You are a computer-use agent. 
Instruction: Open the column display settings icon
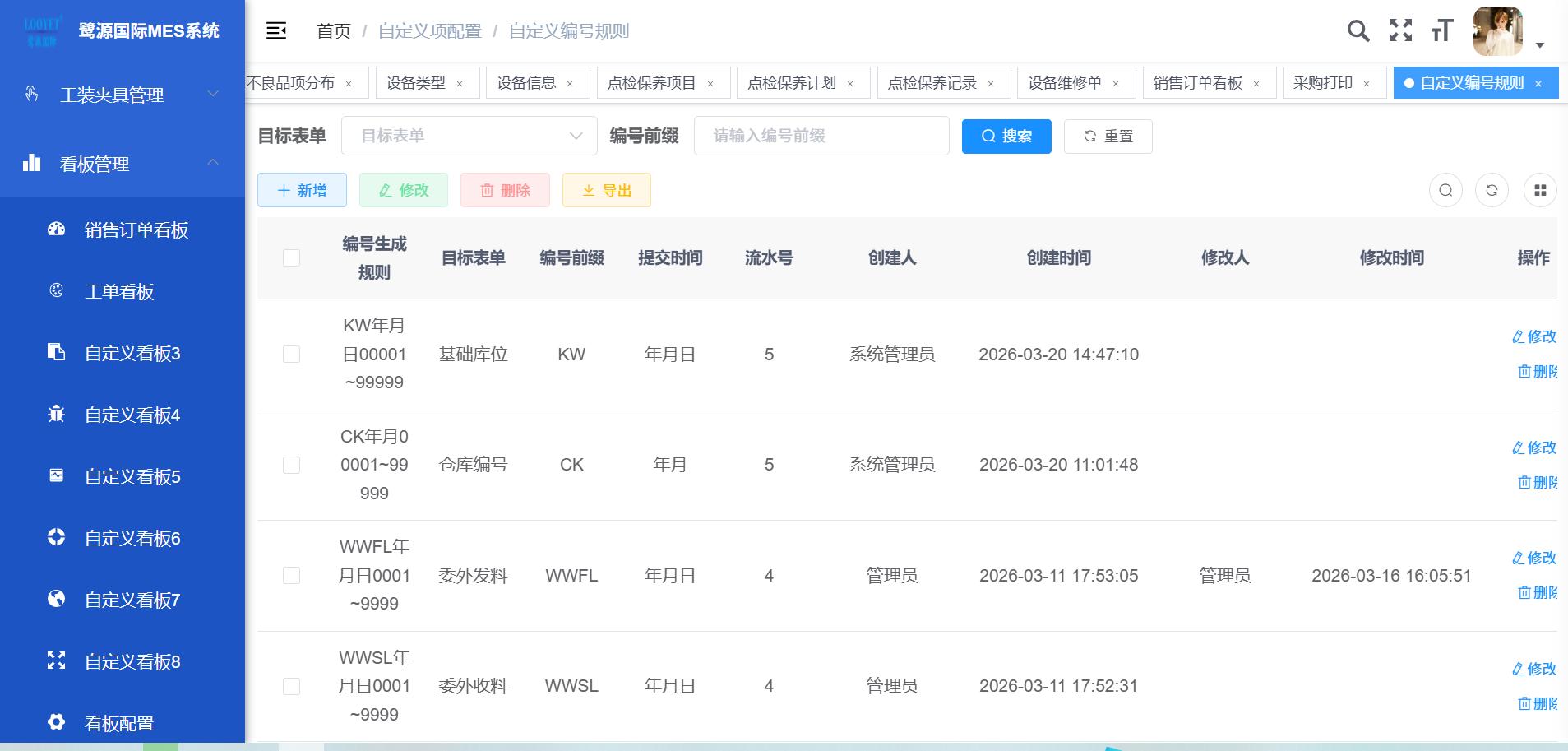[x=1540, y=191]
